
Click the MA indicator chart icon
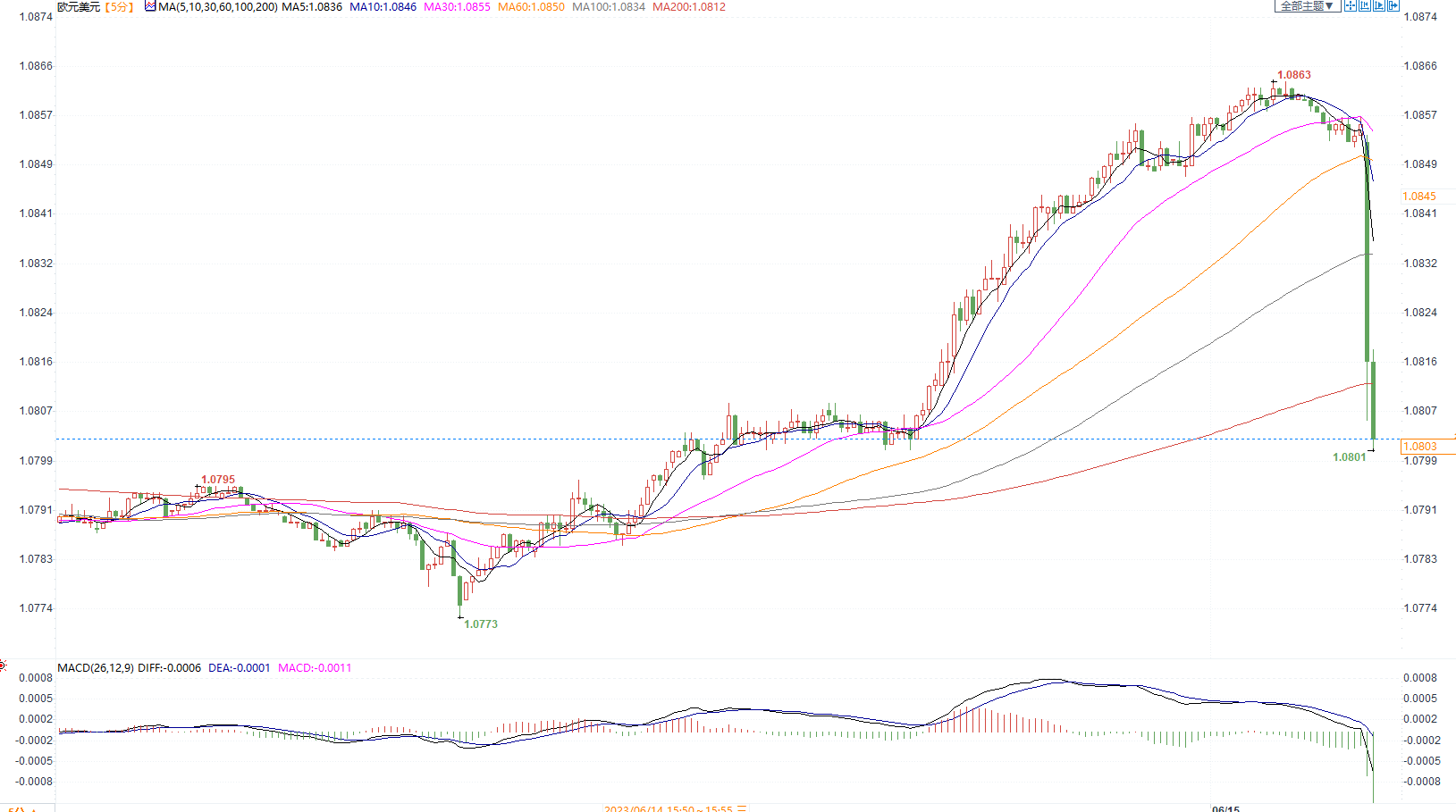pos(150,6)
